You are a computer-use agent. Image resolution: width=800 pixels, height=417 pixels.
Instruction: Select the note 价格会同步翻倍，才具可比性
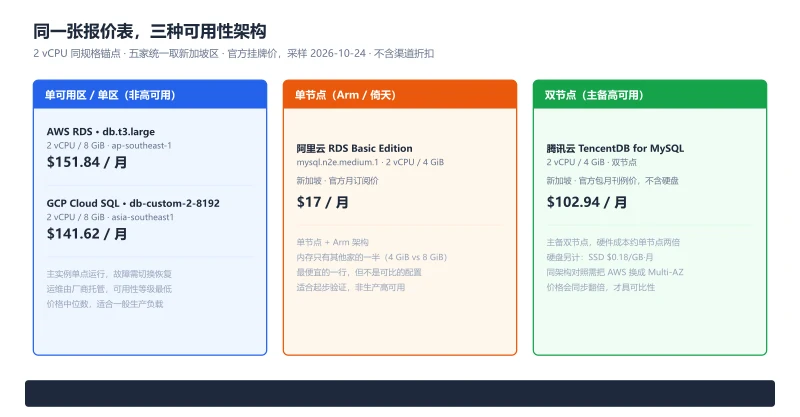tap(601, 287)
